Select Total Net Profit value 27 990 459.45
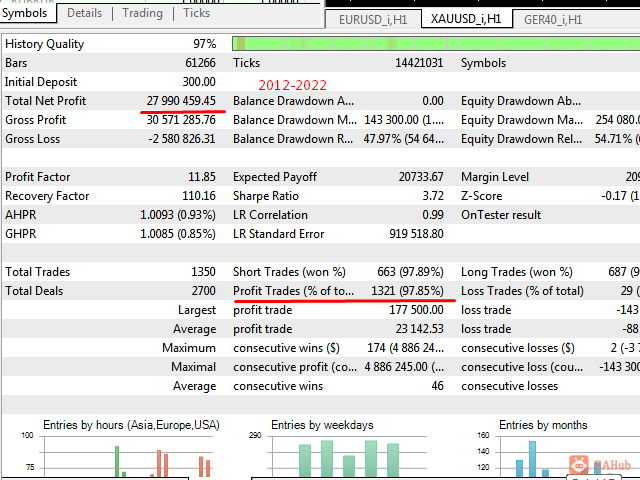The height and width of the screenshot is (480, 640). (181, 101)
